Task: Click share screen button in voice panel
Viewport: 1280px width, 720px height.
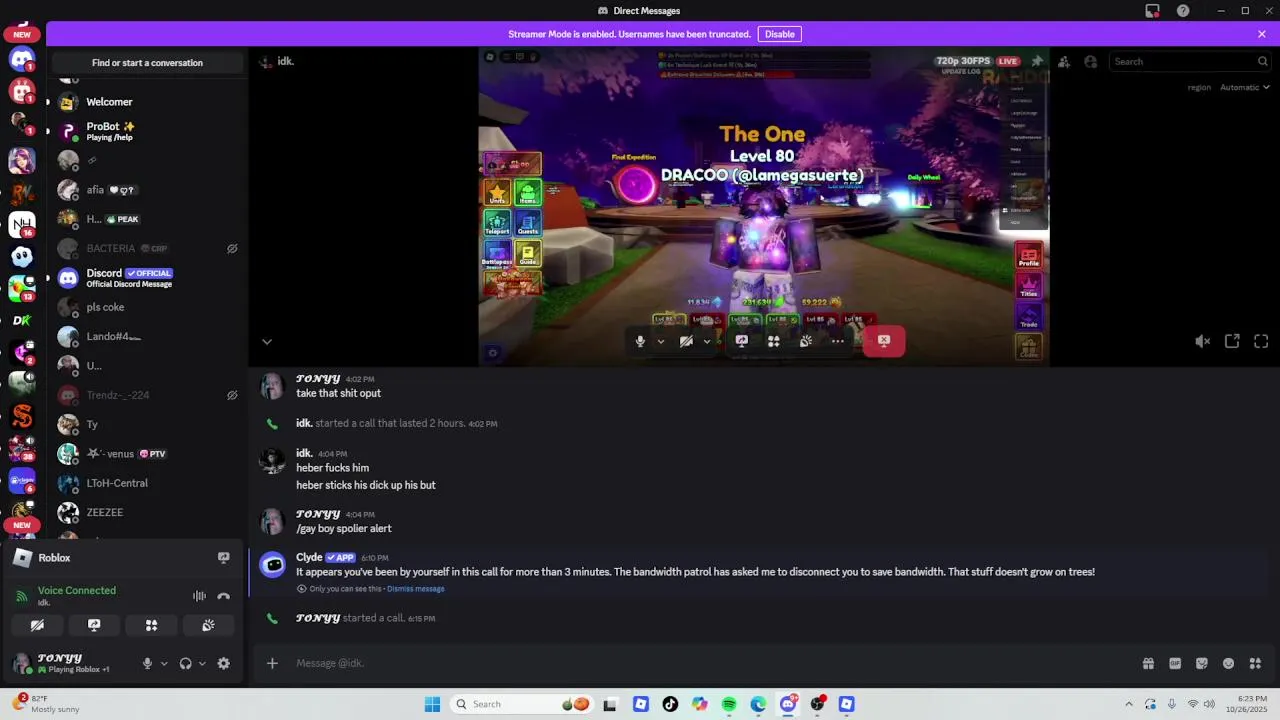Action: tap(94, 625)
